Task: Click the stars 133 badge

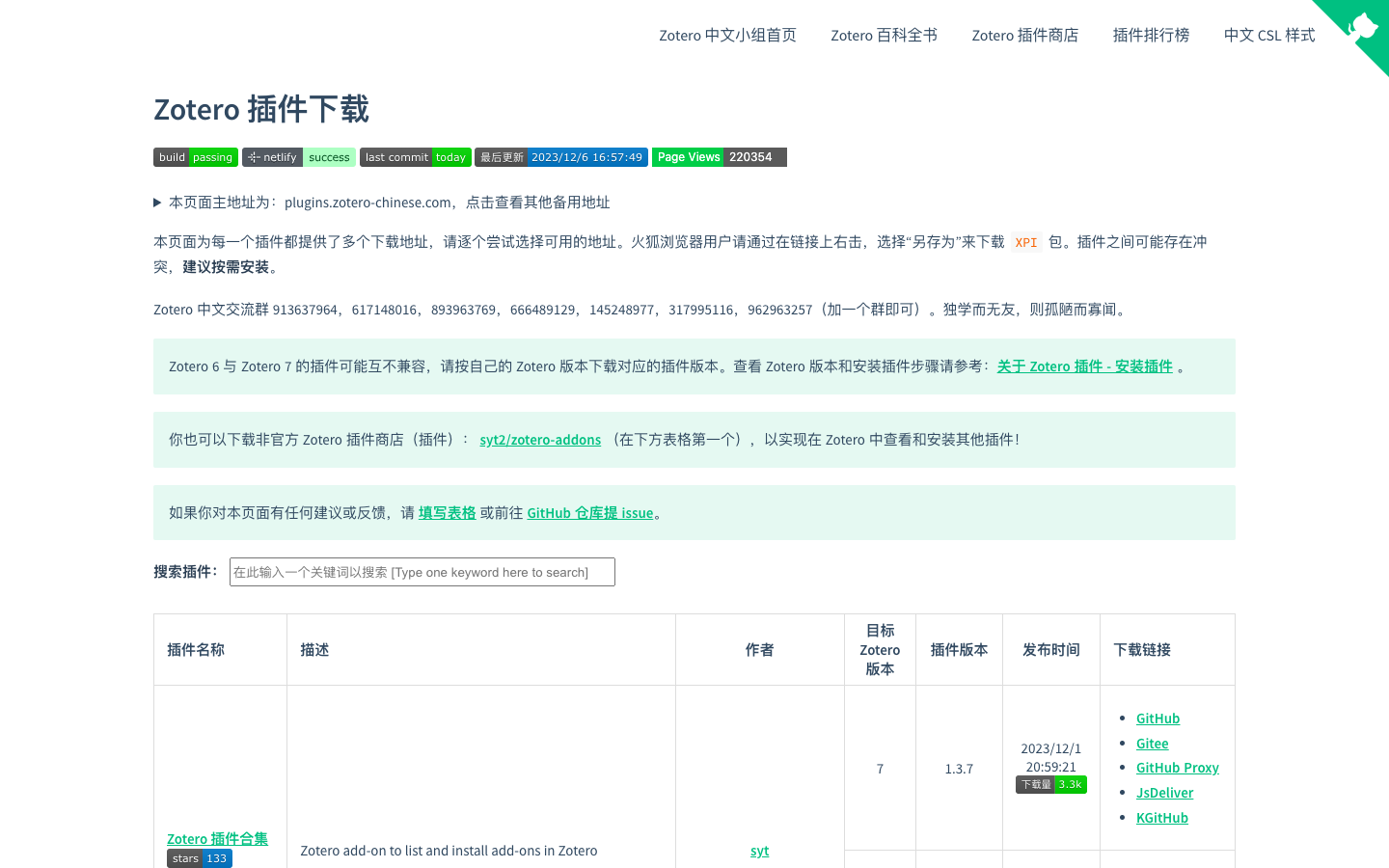Action: (x=200, y=858)
